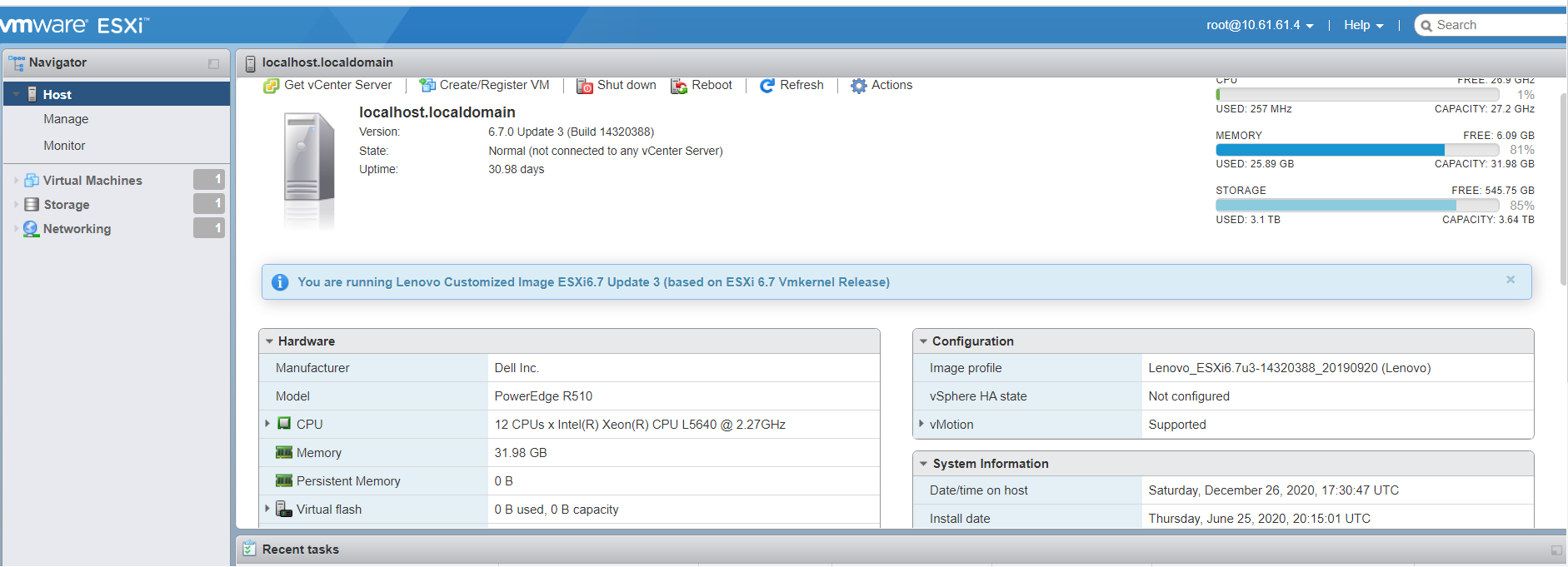Click the Refresh button
1568x567 pixels.
(791, 85)
